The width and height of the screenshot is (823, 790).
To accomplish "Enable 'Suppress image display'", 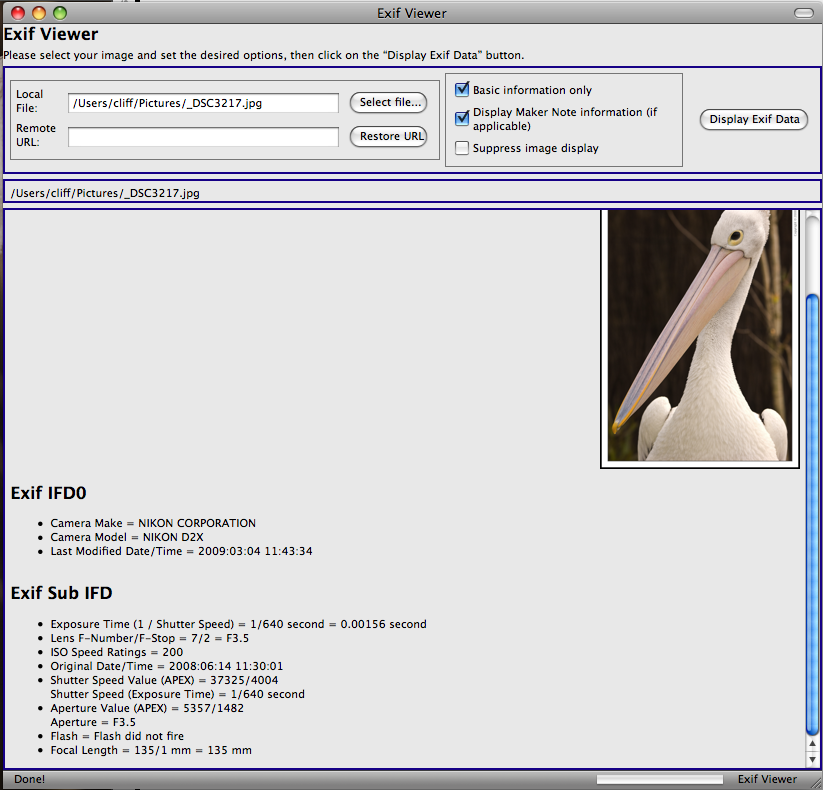I will (461, 148).
